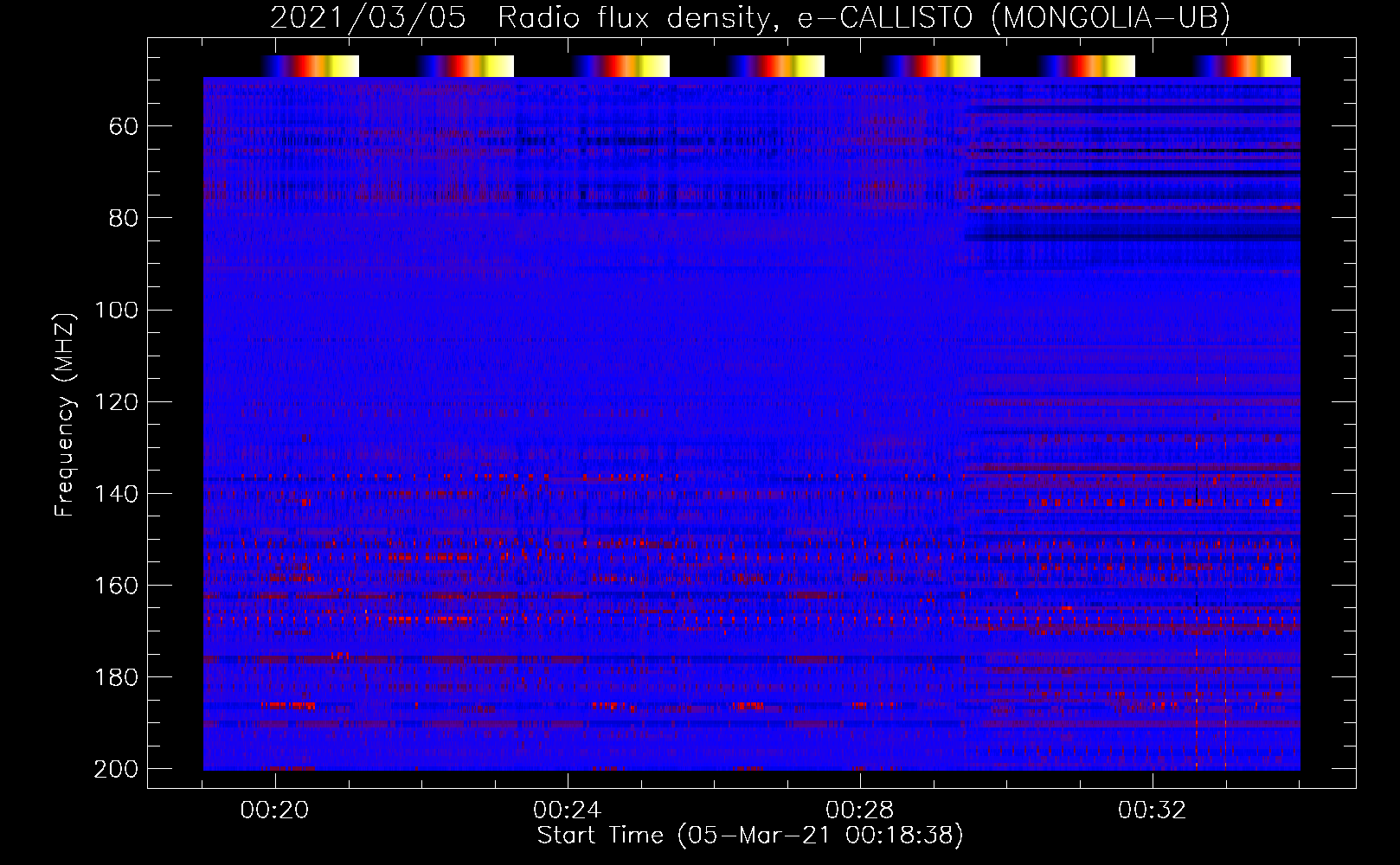
Task: Click the 80 MHz frequency tick label
Action: [124, 218]
